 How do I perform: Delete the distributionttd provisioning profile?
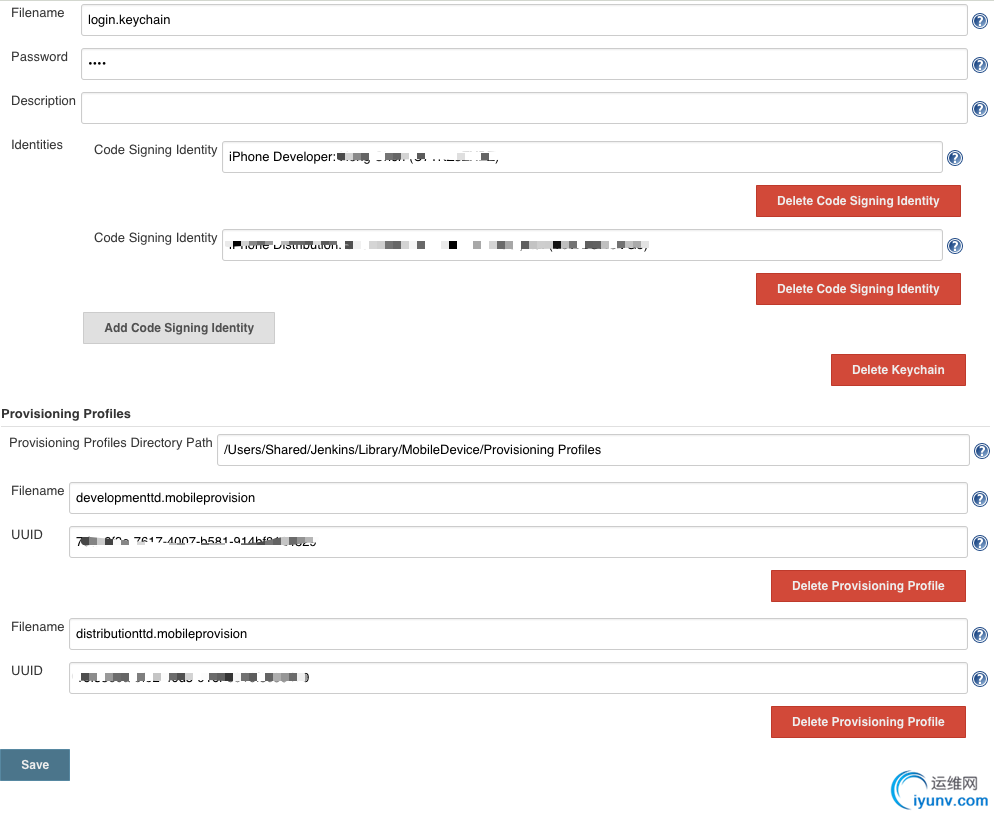868,722
